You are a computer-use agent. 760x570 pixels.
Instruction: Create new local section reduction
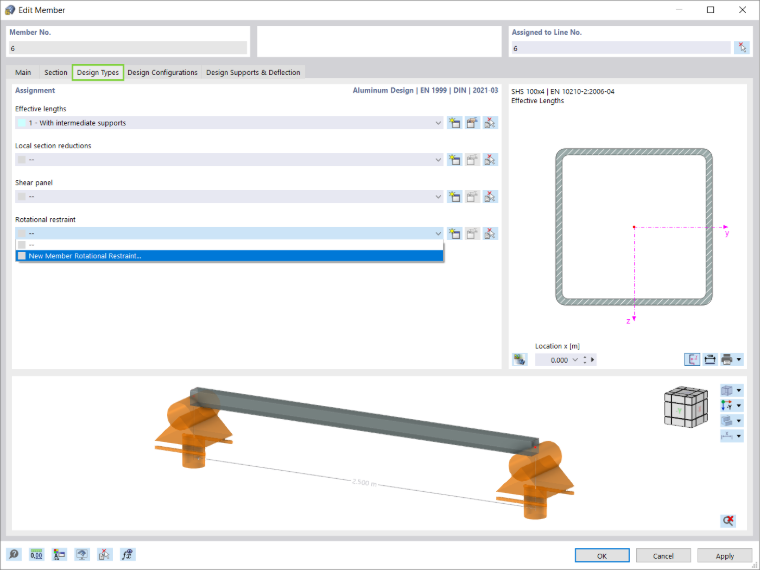tap(454, 160)
